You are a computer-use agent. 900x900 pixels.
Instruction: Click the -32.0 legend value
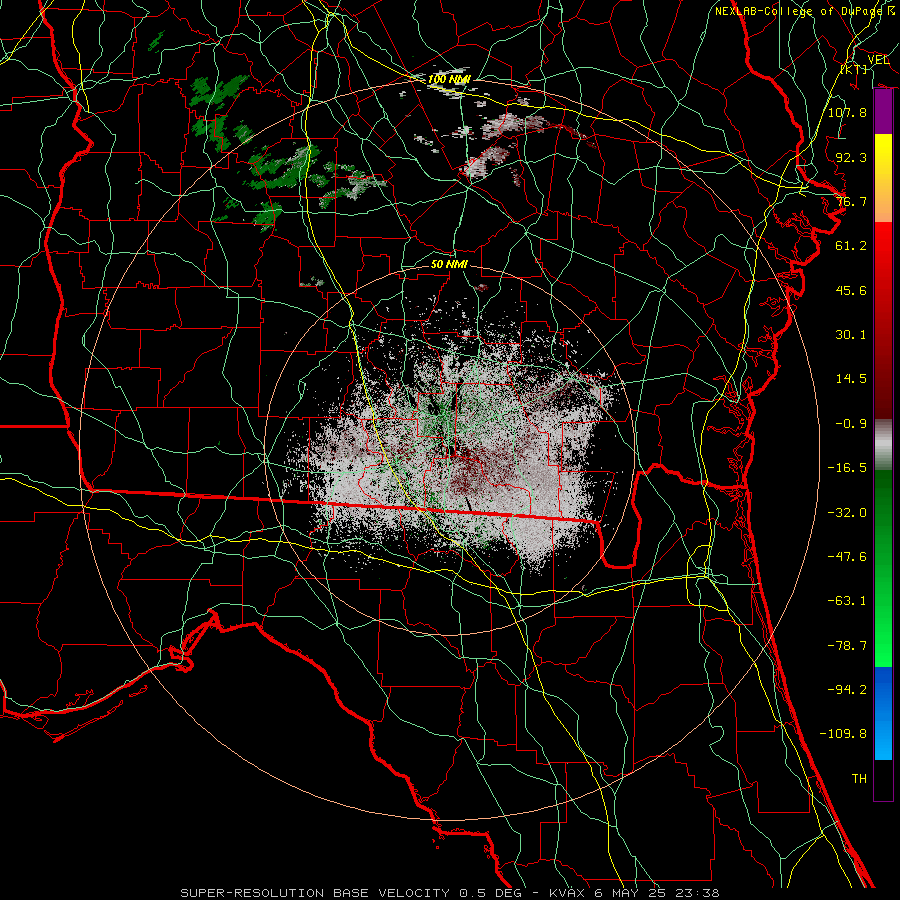coord(847,513)
